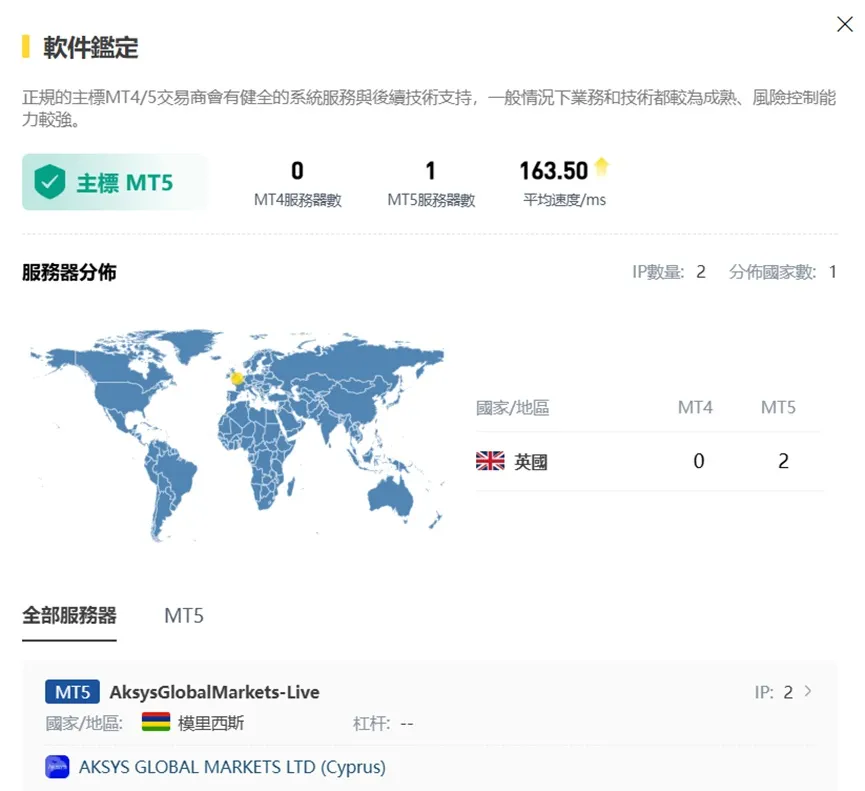
Task: Click the green shield checkmark icon
Action: point(50,181)
